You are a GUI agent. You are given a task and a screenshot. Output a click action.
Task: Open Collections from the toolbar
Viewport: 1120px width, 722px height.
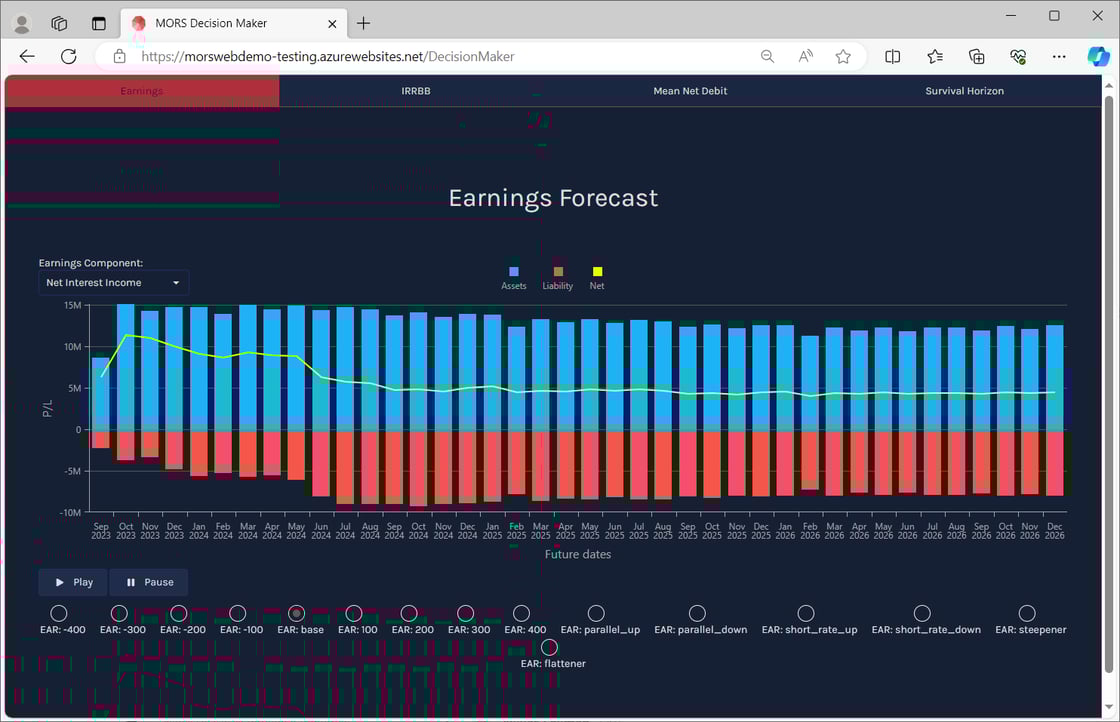point(977,56)
